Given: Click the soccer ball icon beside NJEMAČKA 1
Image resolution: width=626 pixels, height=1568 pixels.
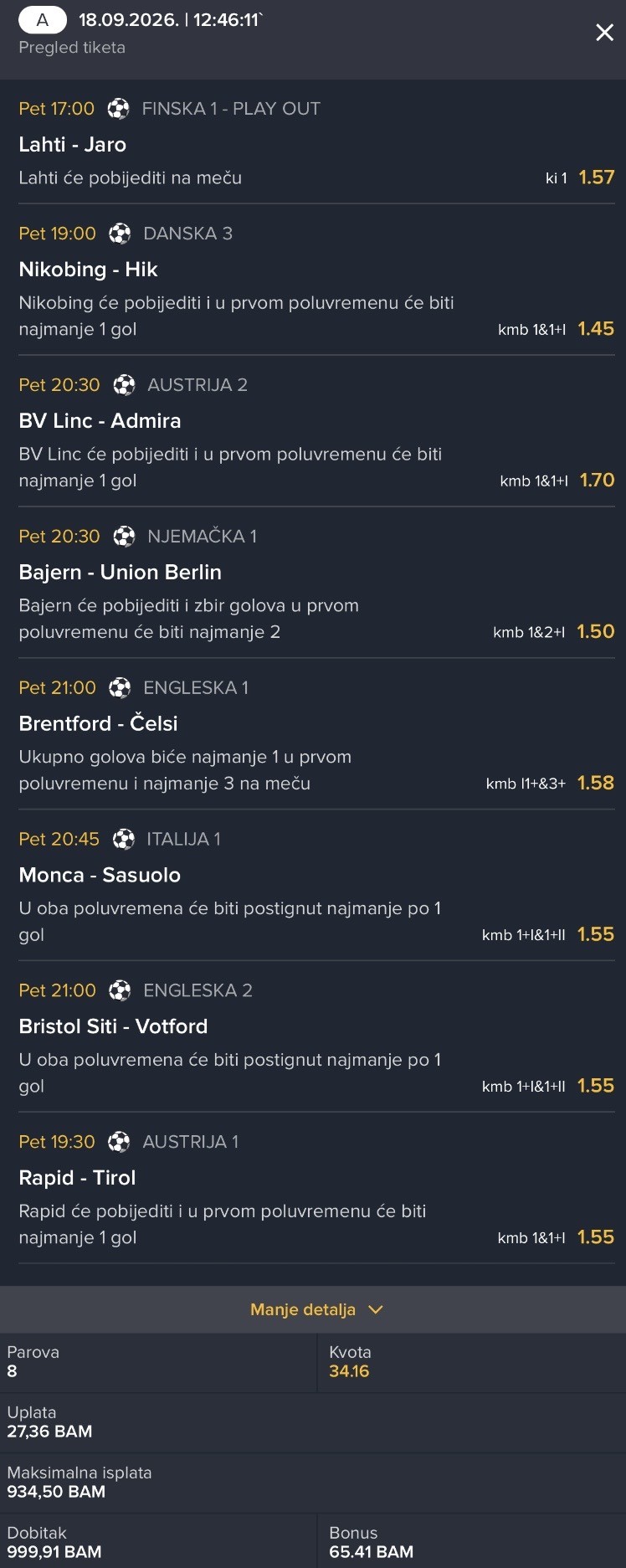Looking at the screenshot, I should 124,537.
